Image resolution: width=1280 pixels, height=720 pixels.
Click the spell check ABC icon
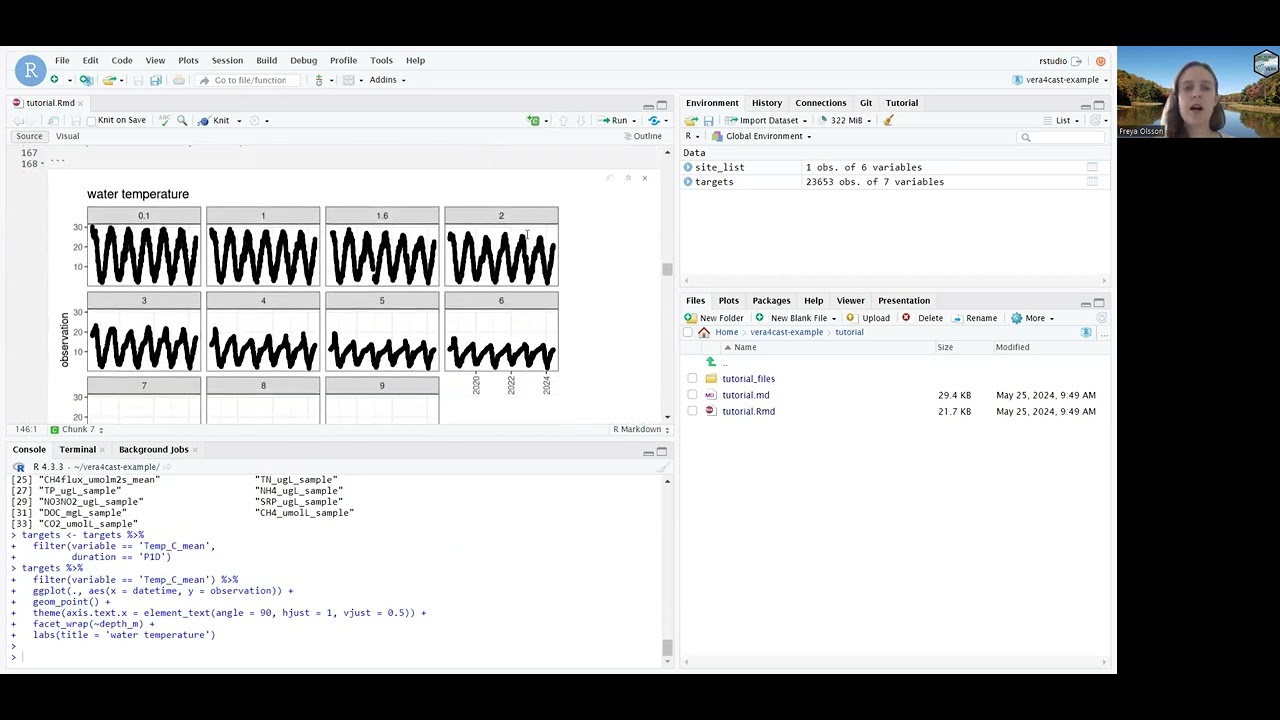[164, 120]
